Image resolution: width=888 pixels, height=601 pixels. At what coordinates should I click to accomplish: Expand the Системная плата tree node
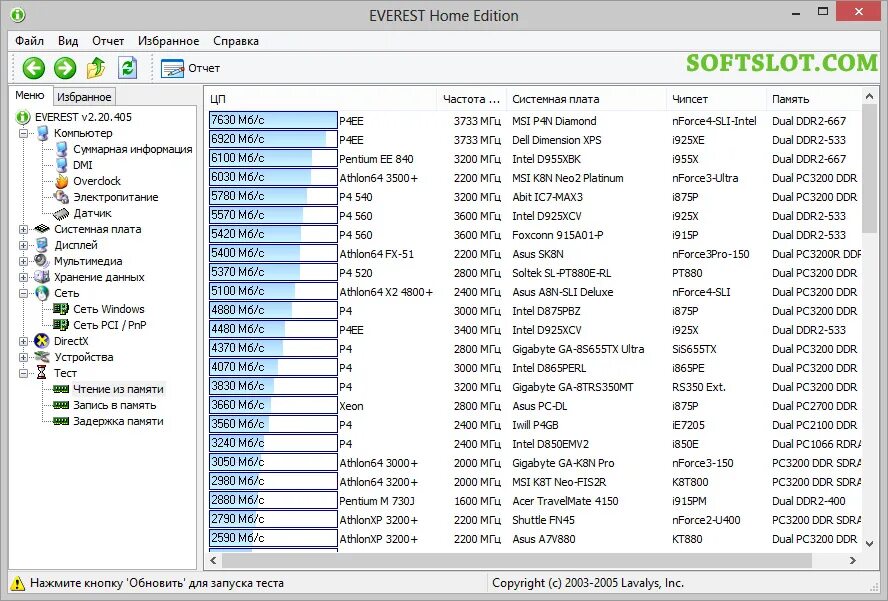pyautogui.click(x=23, y=229)
